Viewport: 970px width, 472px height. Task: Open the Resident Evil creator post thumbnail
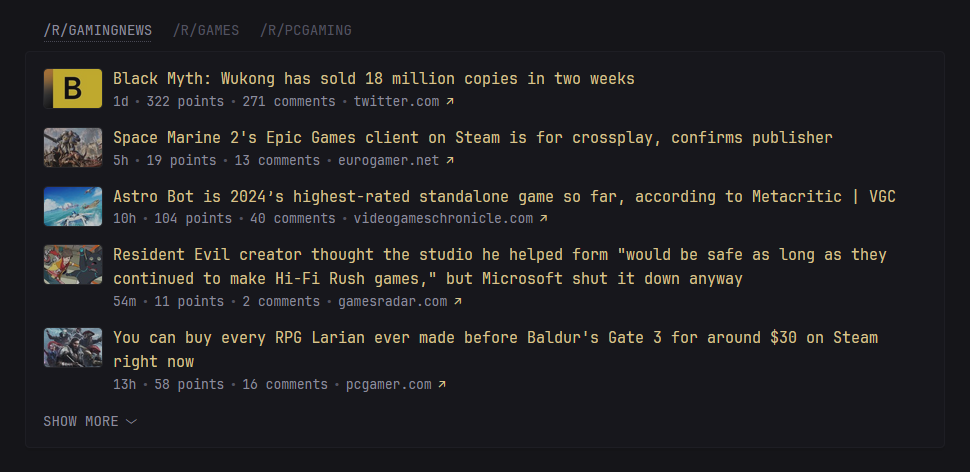(73, 265)
